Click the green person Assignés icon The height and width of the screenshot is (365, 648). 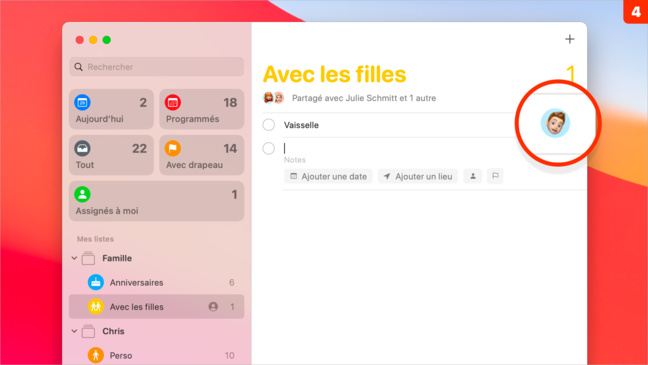click(x=82, y=194)
